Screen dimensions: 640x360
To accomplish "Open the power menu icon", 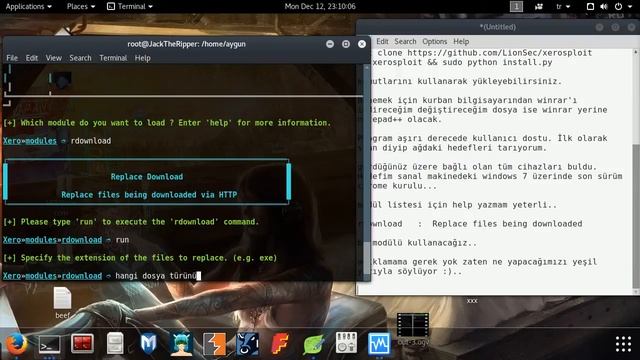I will click(x=619, y=7).
